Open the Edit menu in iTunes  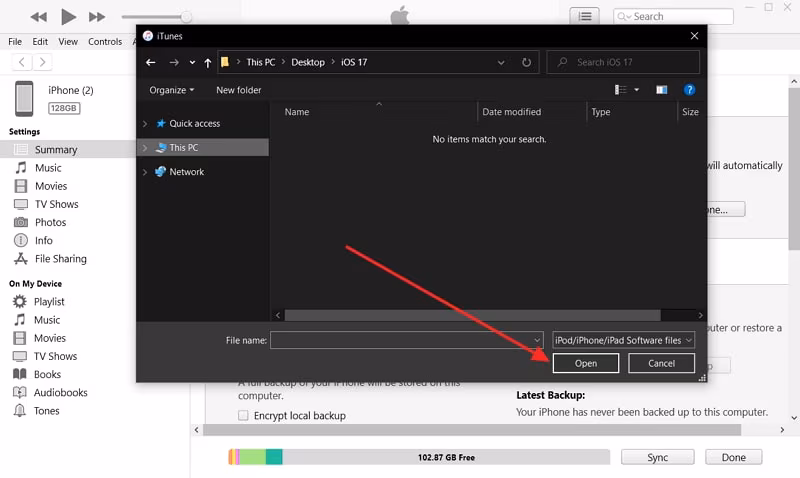pyautogui.click(x=40, y=42)
